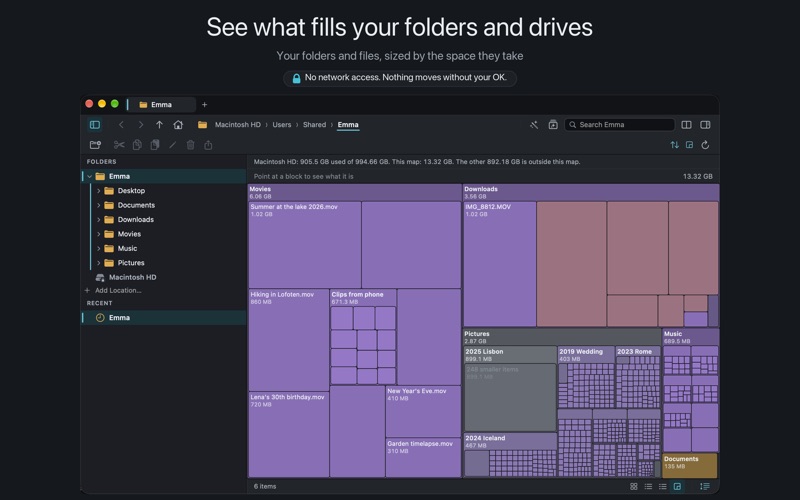Screen dimensions: 800x500
Task: Click the paste clipboard icon
Action: (155, 145)
